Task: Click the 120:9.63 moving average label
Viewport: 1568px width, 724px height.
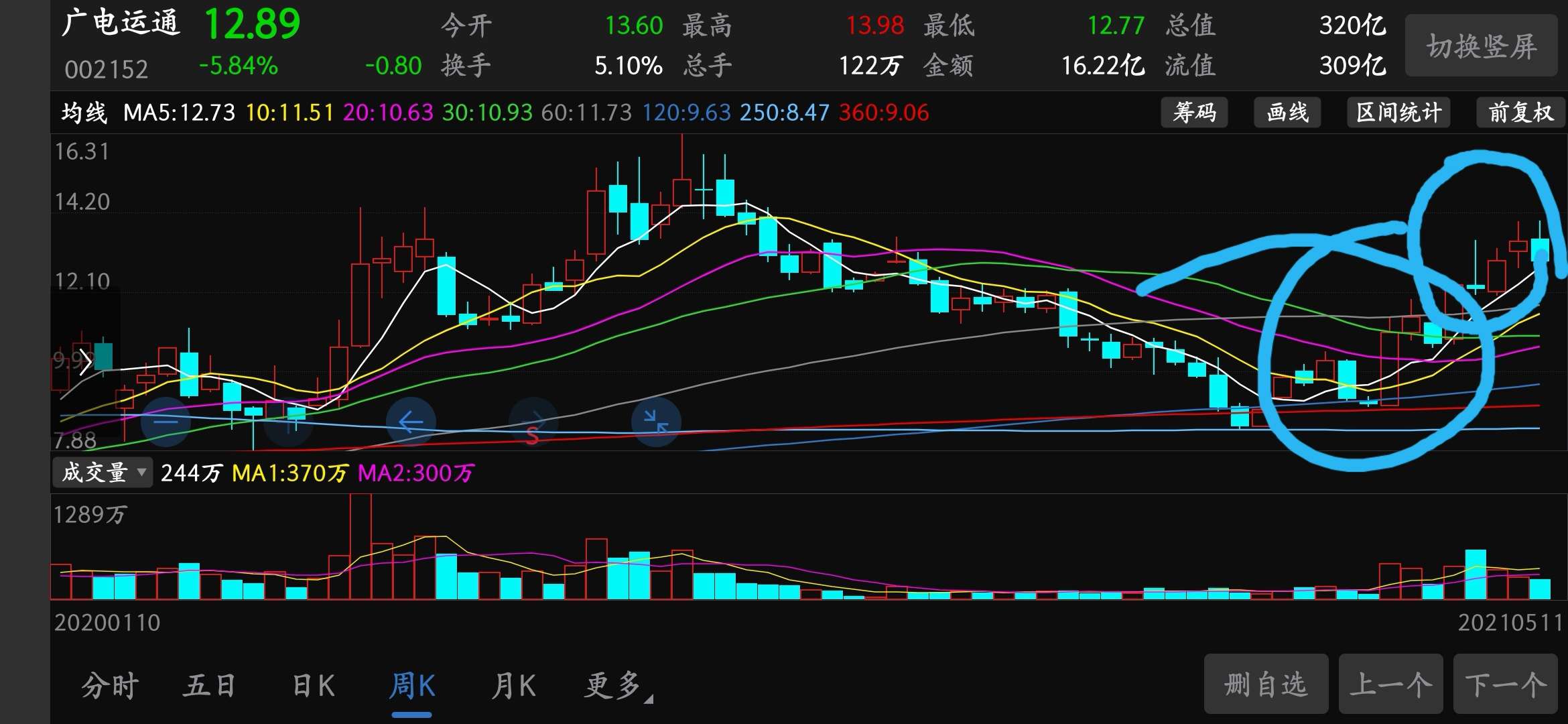Action: pos(686,112)
